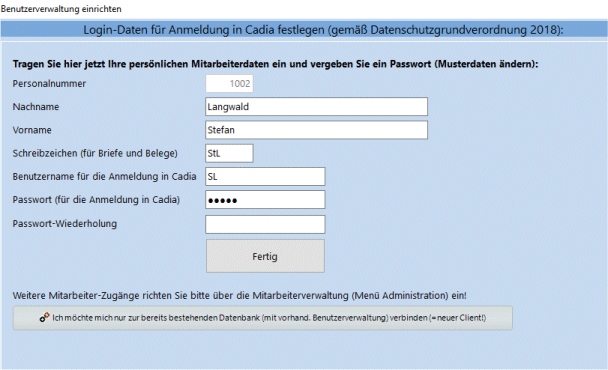Click the Benutzerverwaltung einrichten window title
Viewport: 608px width, 370px height.
(x=61, y=9)
